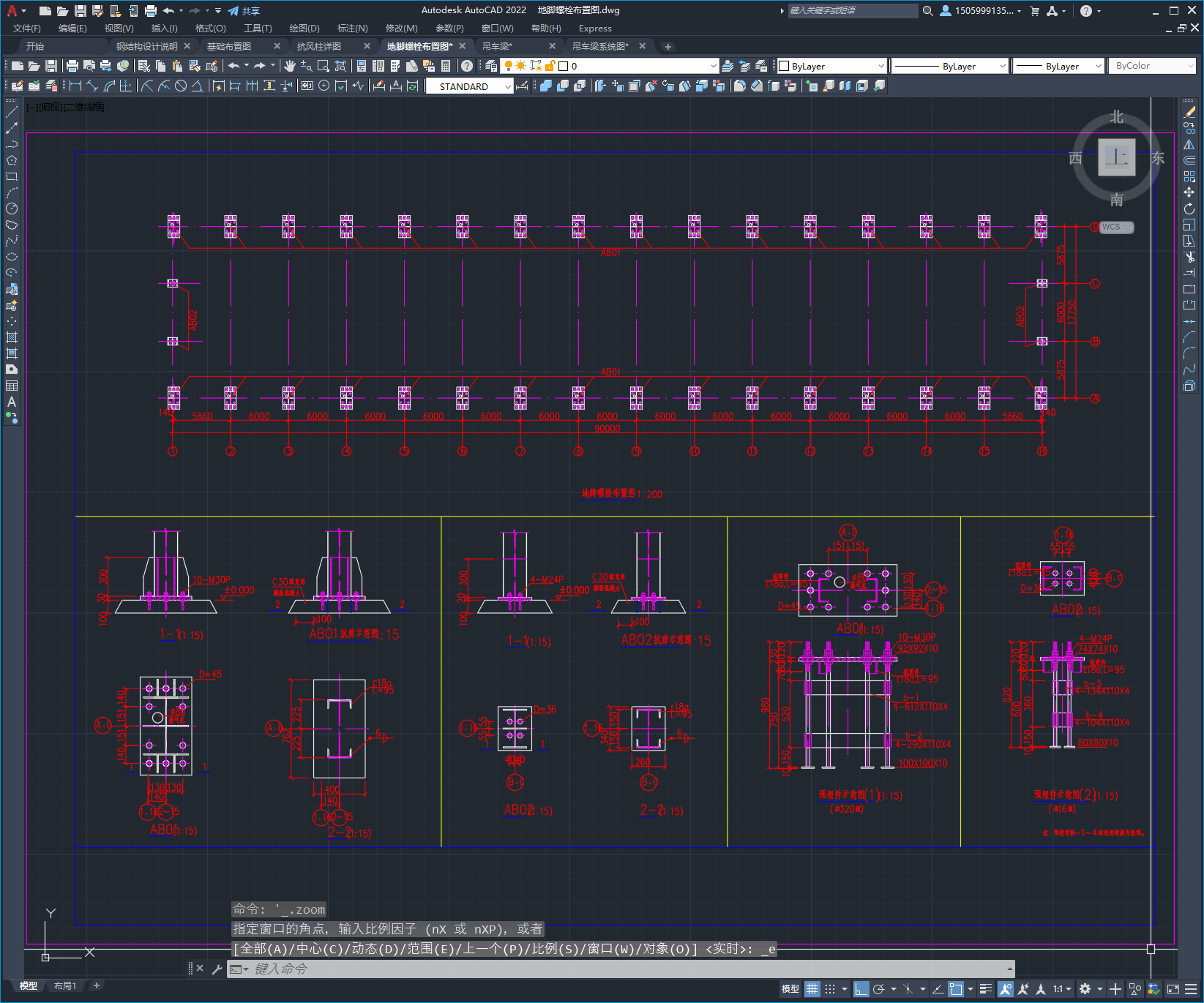This screenshot has height=1003, width=1204.
Task: Click the command line input field
Action: [x=629, y=969]
